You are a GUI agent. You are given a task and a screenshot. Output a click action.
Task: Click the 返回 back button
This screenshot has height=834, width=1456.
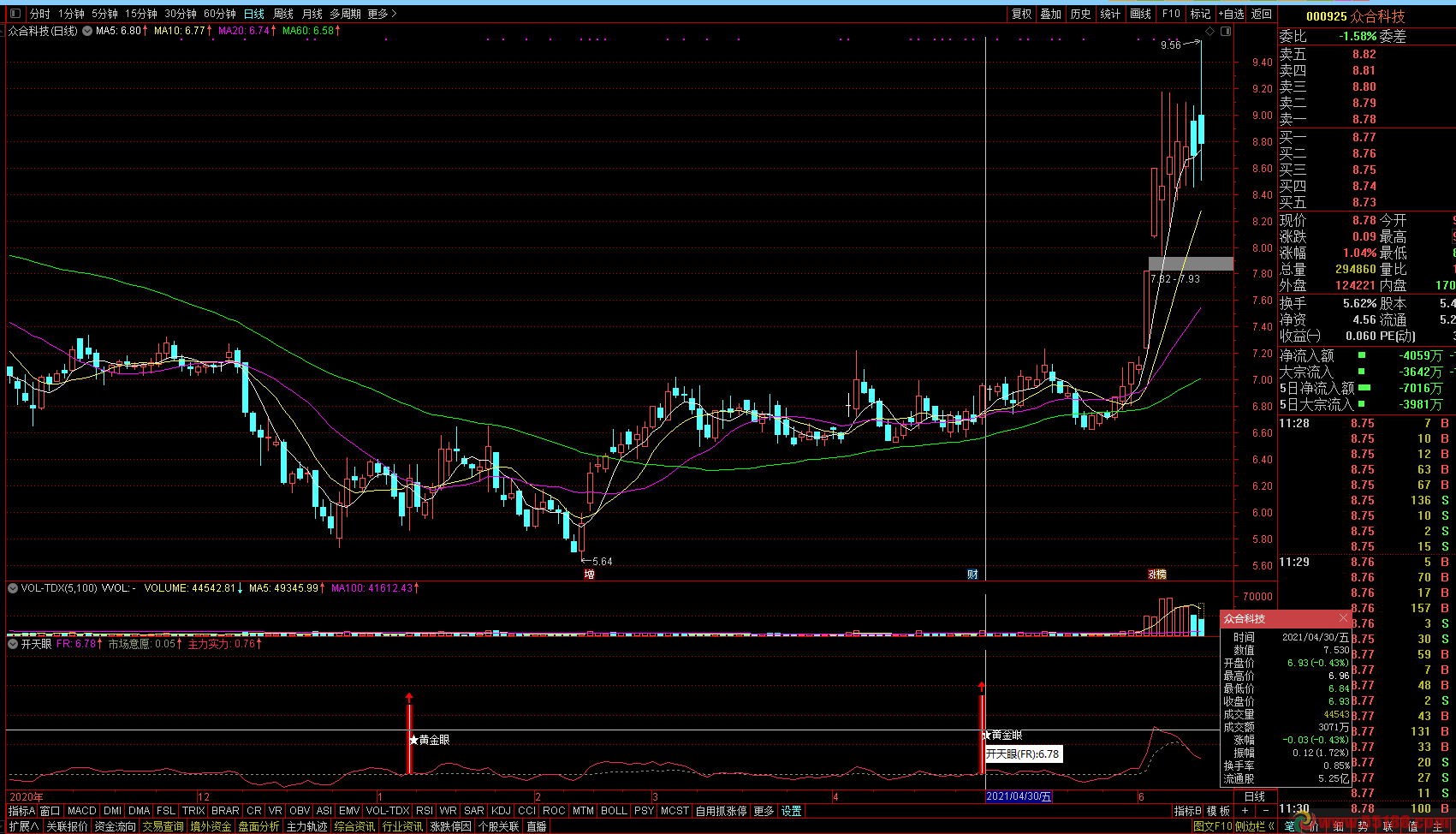(1262, 14)
